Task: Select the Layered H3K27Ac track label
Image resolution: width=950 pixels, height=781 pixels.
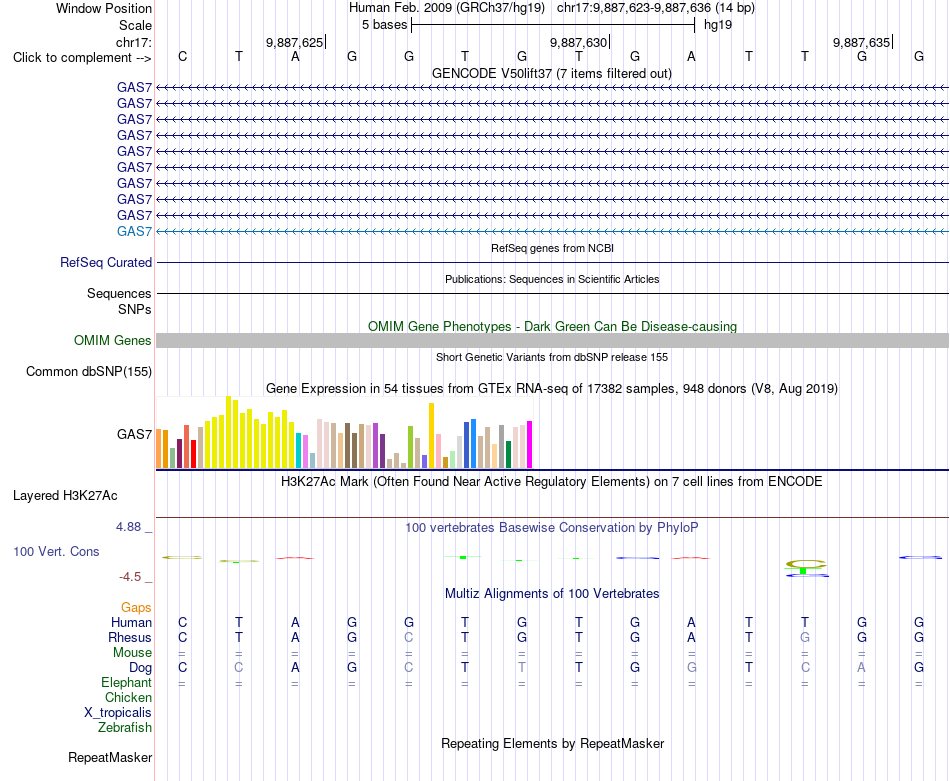Action: coord(65,496)
